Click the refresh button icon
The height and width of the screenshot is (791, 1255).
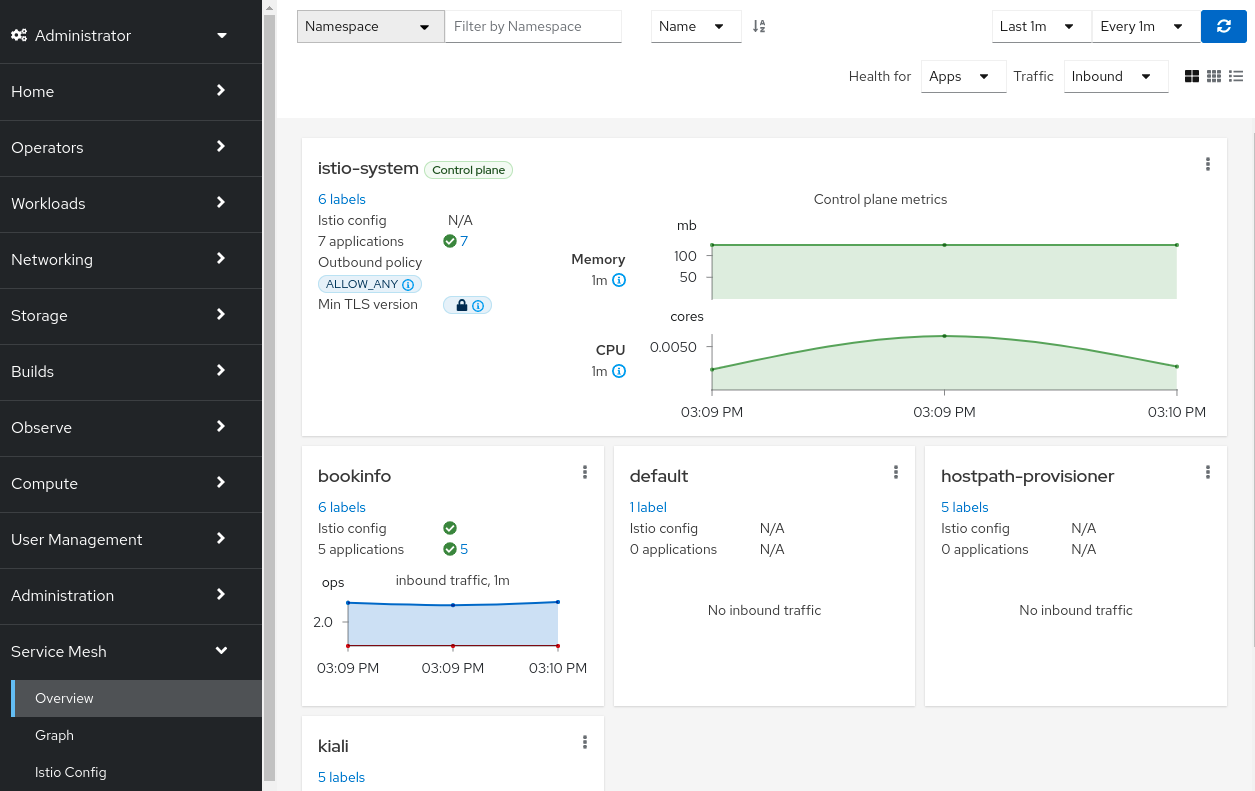pos(1224,27)
